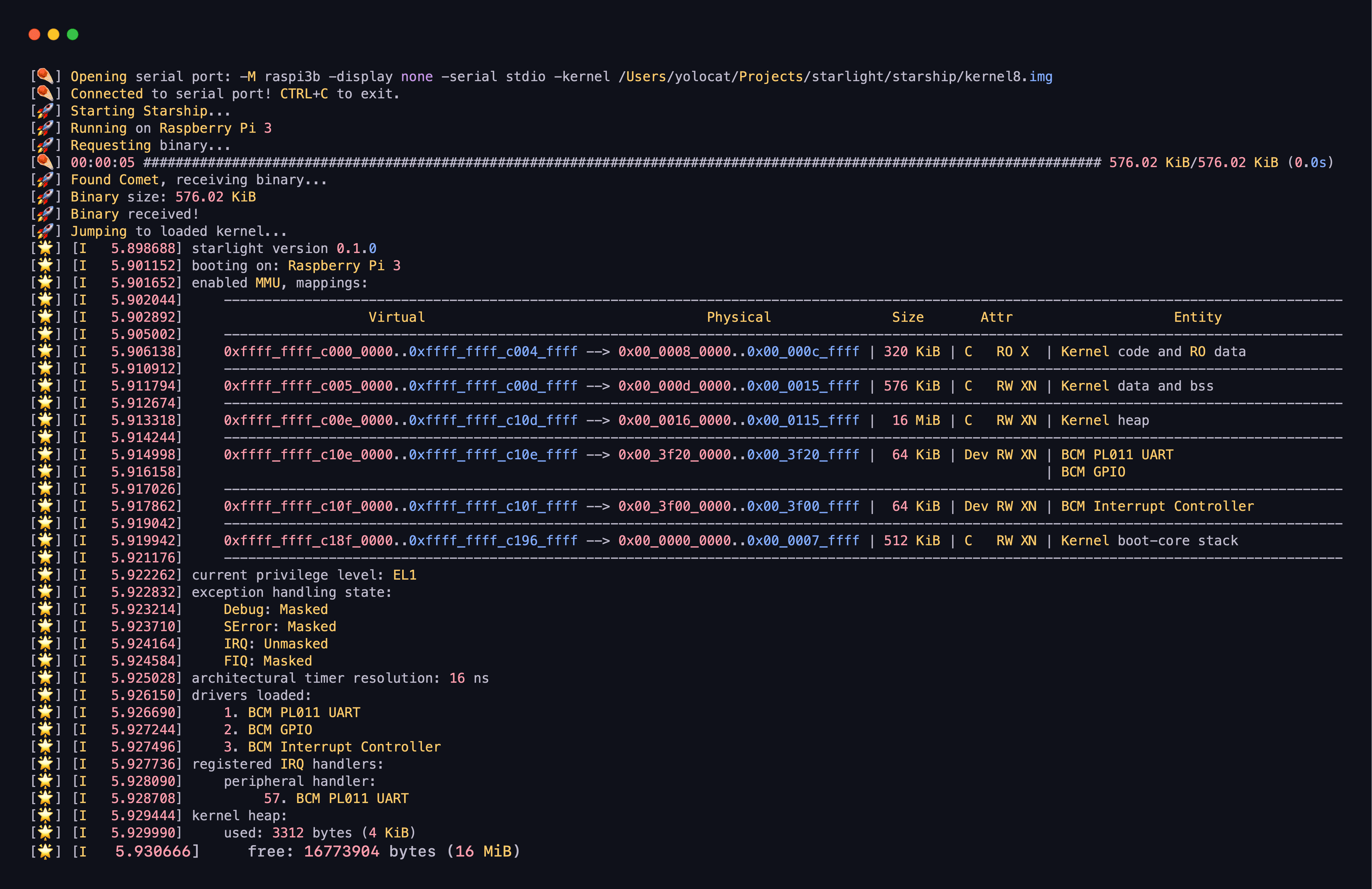Click the green maximize window button
Image resolution: width=1372 pixels, height=889 pixels.
[73, 35]
